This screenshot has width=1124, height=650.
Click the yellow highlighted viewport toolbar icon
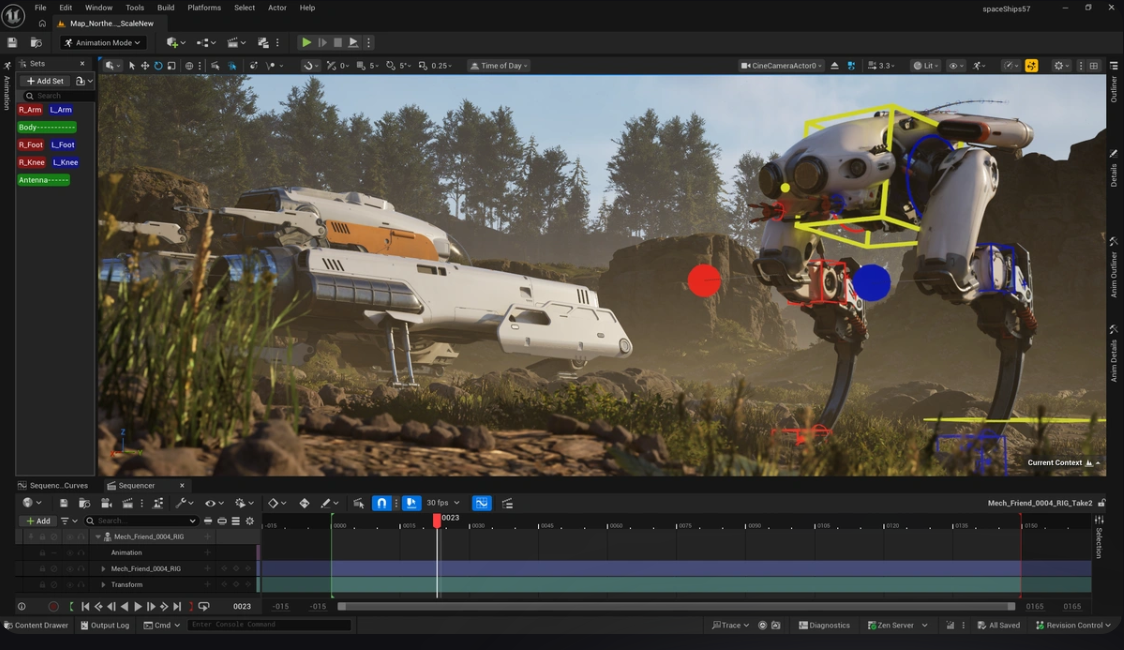pos(1032,66)
